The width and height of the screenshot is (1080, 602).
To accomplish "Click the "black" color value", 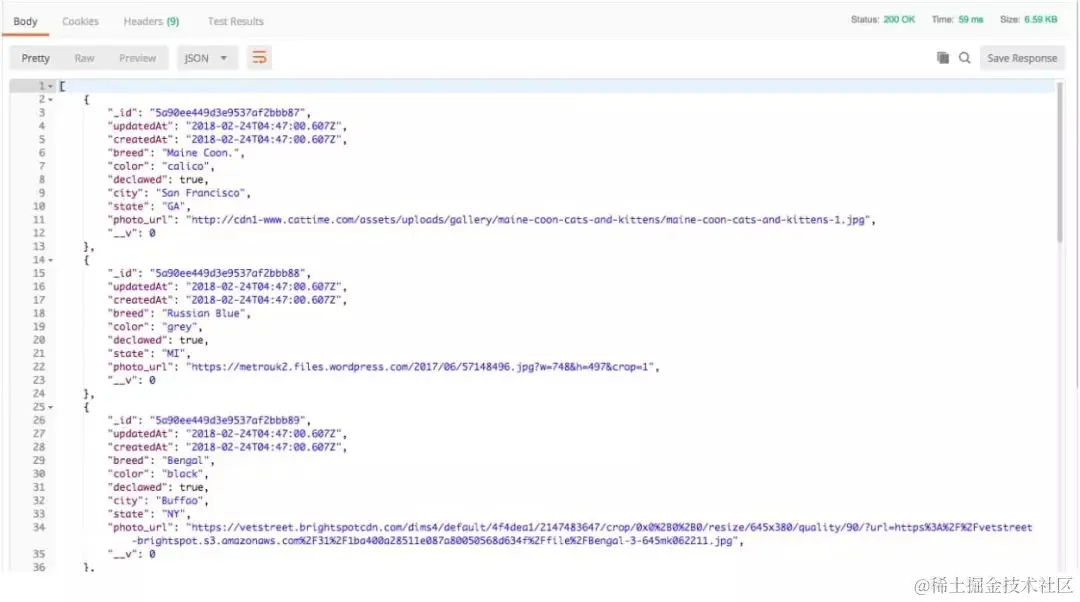I will tap(183, 474).
